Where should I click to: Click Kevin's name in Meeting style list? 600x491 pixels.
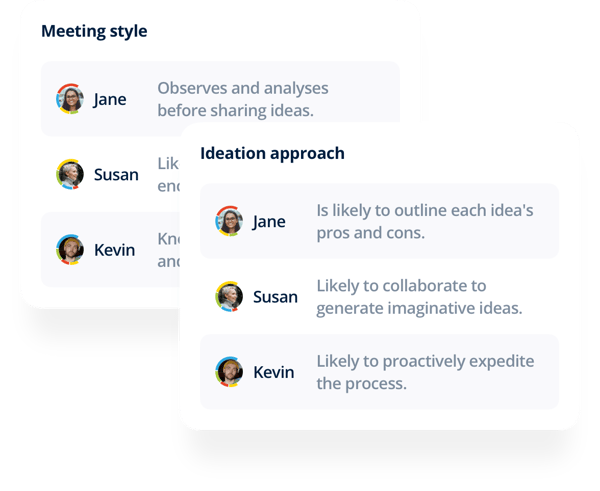coord(114,249)
